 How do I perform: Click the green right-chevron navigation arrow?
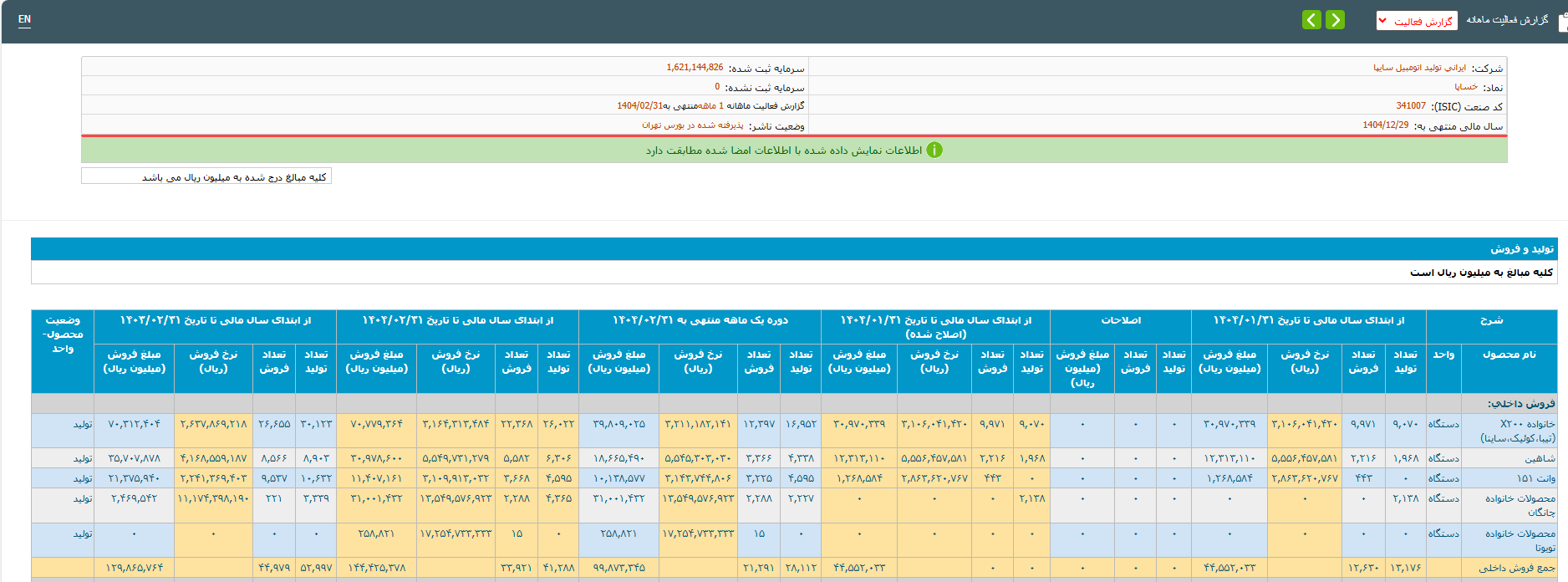click(x=1335, y=20)
